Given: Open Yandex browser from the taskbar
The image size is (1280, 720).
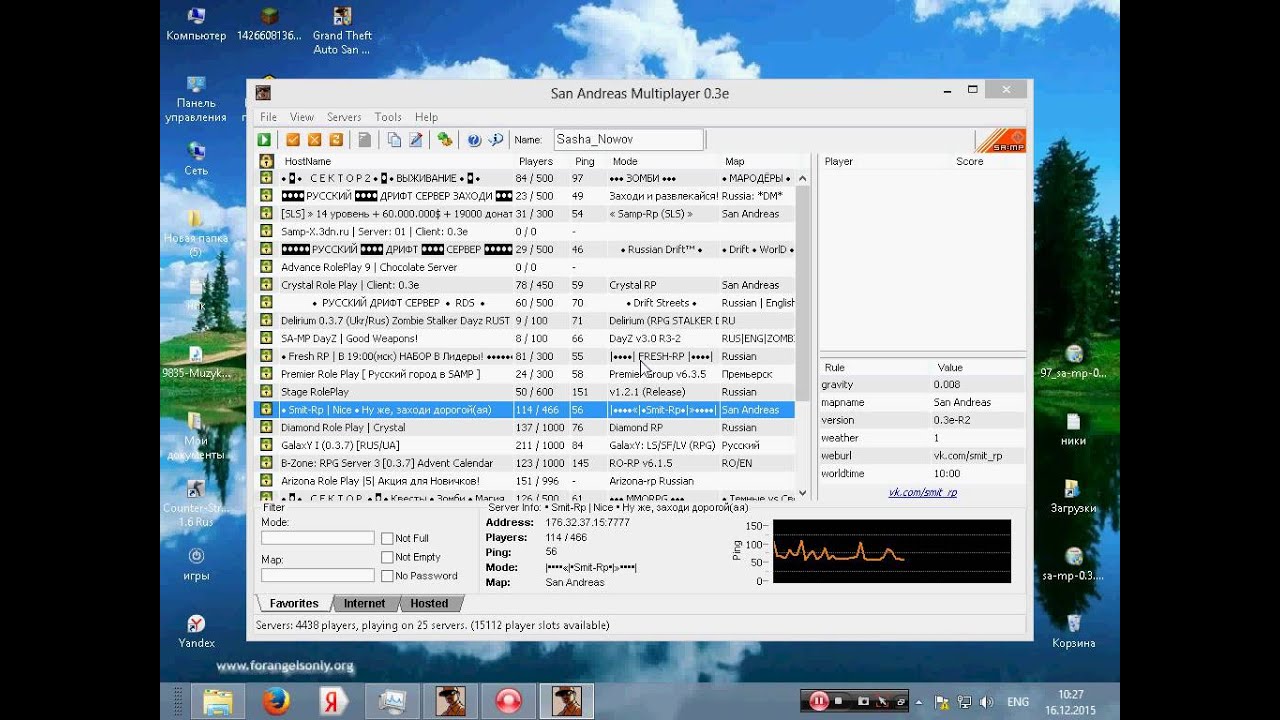Looking at the screenshot, I should (x=334, y=702).
